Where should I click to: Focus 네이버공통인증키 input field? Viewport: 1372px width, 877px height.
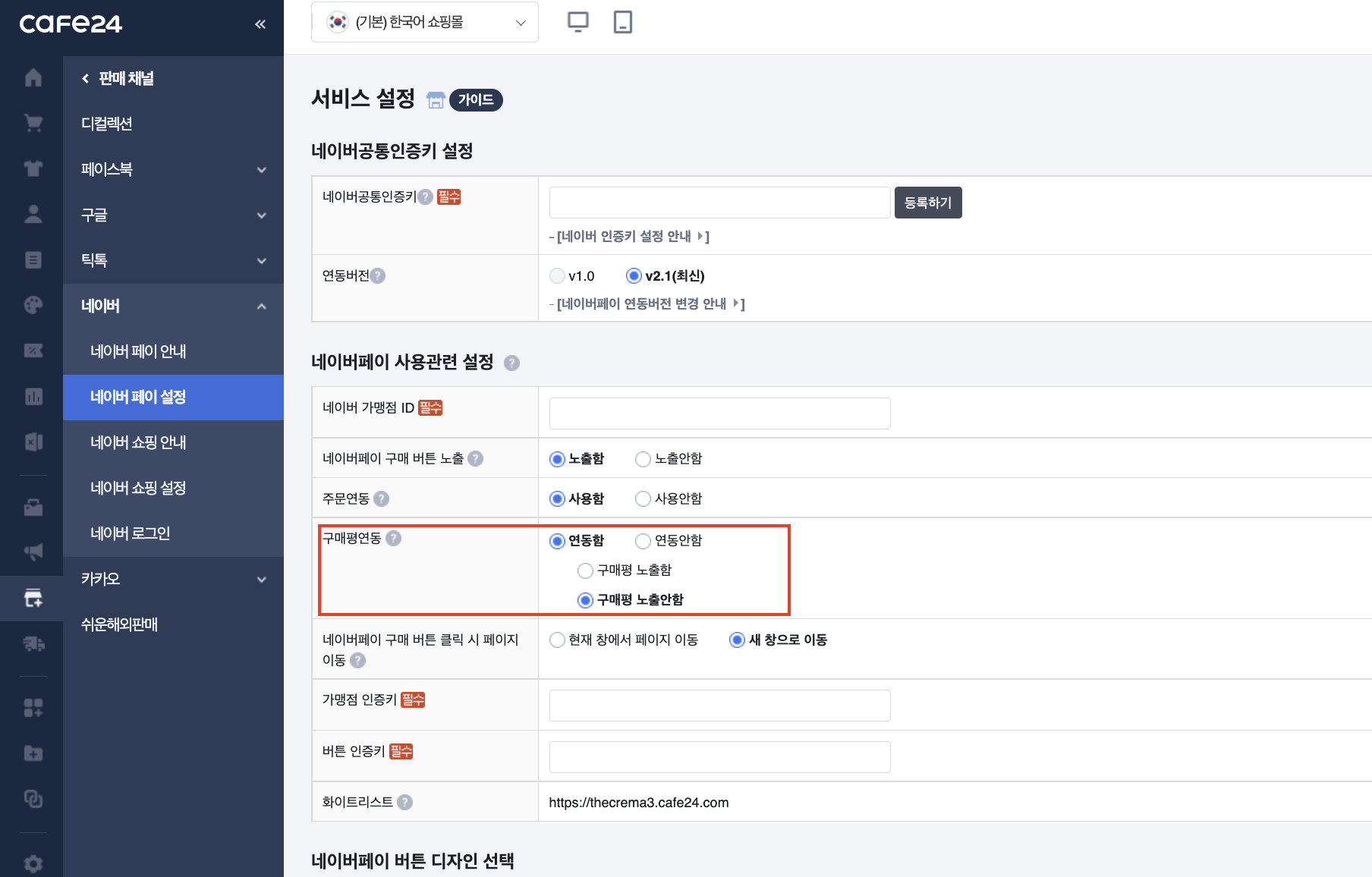point(719,203)
